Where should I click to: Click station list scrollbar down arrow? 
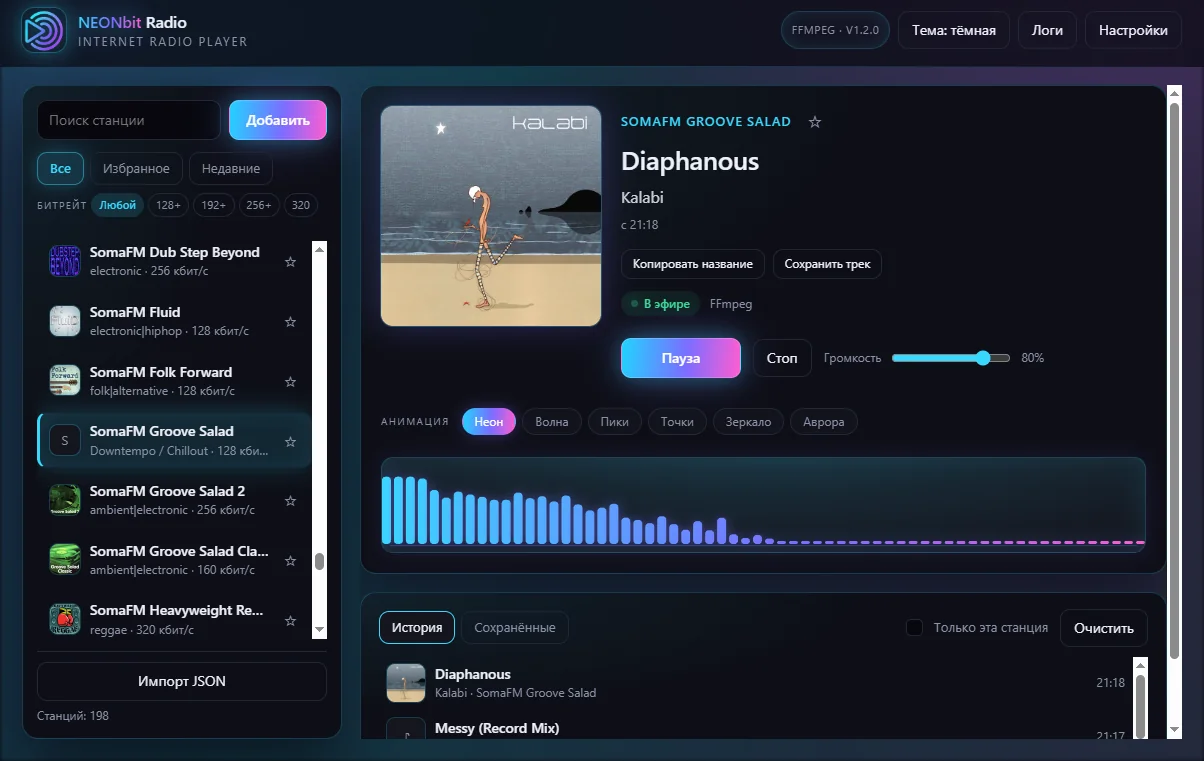(320, 630)
